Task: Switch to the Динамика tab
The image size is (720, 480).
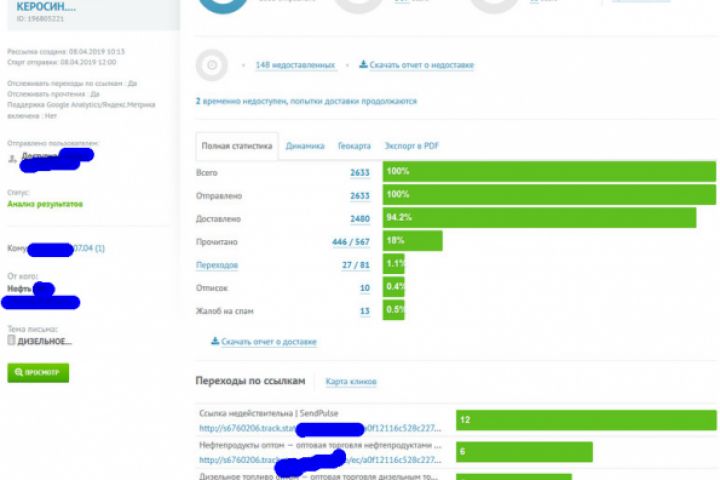Action: tap(305, 146)
